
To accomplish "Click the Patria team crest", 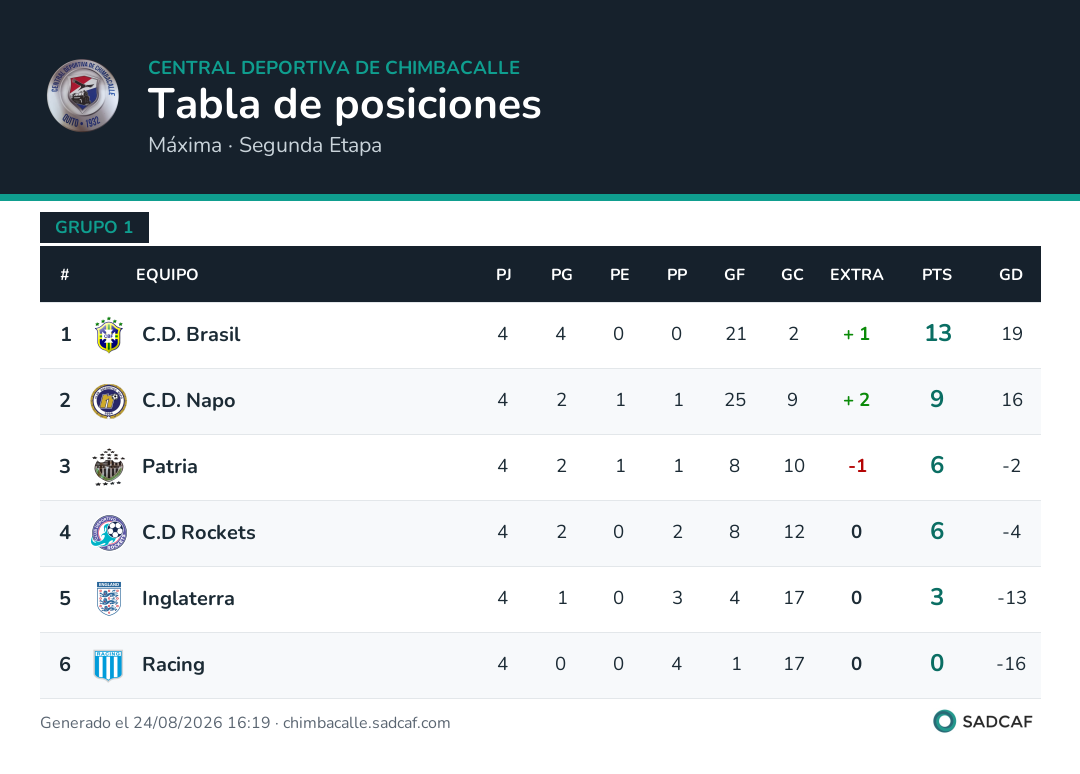I will click(x=109, y=467).
